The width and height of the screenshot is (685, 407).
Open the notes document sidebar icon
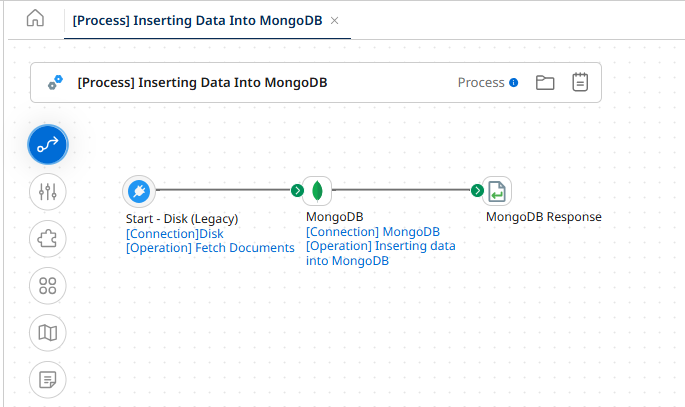click(x=47, y=380)
